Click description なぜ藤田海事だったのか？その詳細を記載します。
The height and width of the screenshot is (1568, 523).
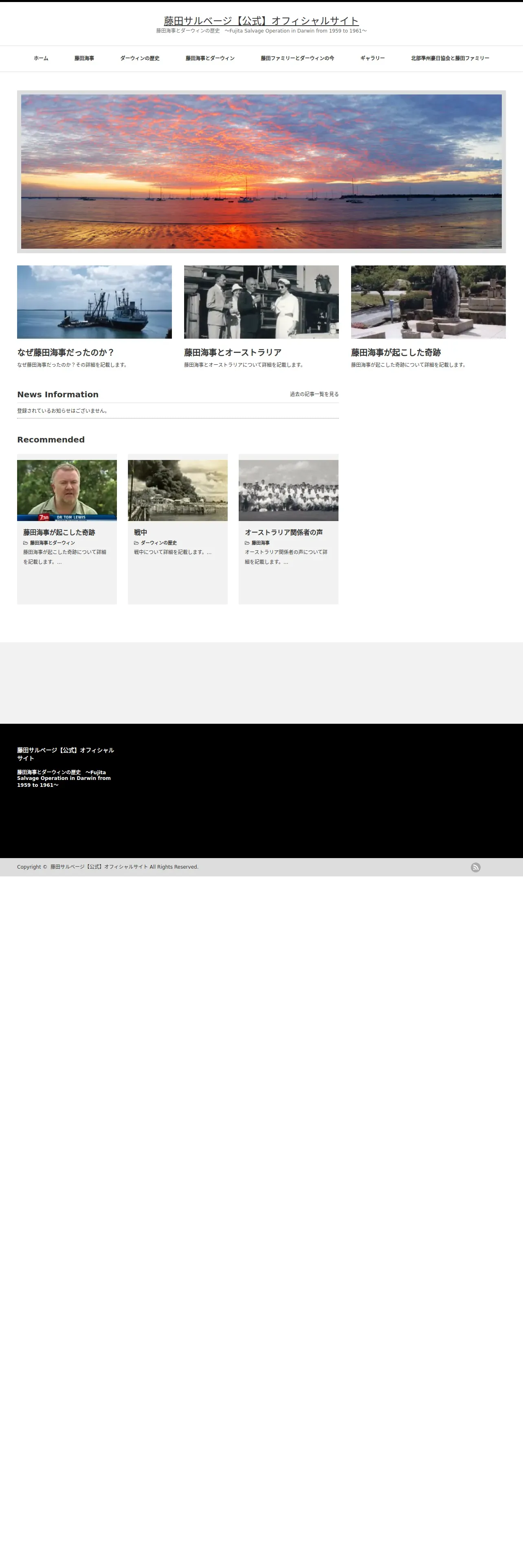click(x=73, y=365)
